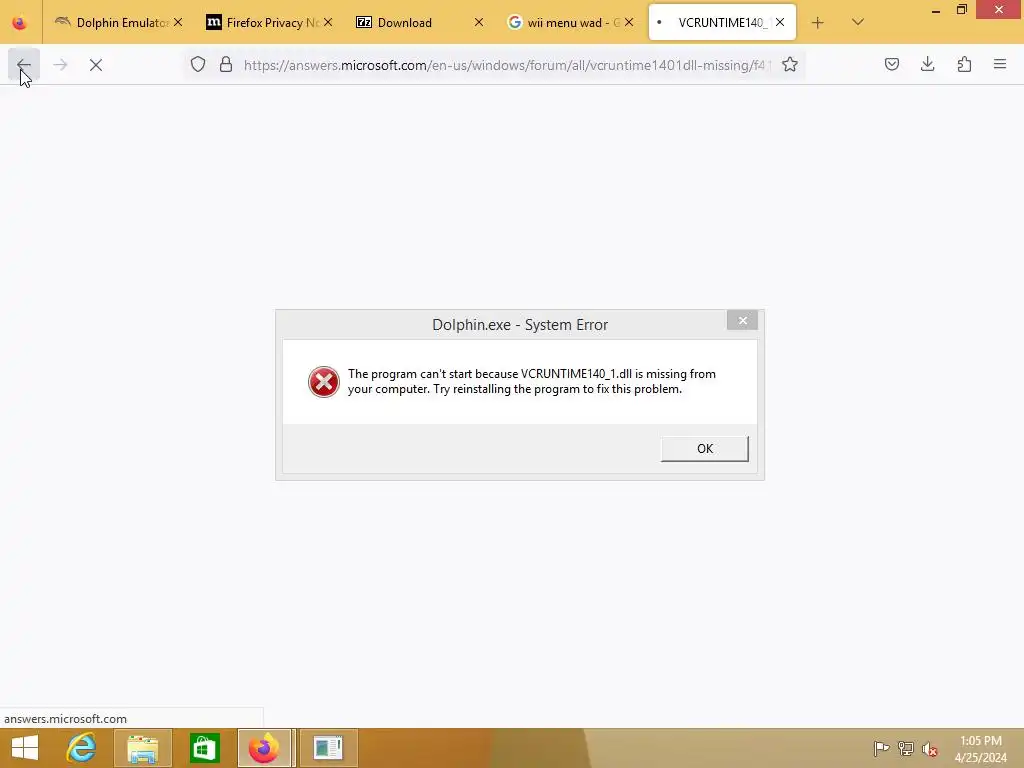Open Action Center flag tray icon
Image resolution: width=1024 pixels, height=768 pixels.
pyautogui.click(x=881, y=749)
